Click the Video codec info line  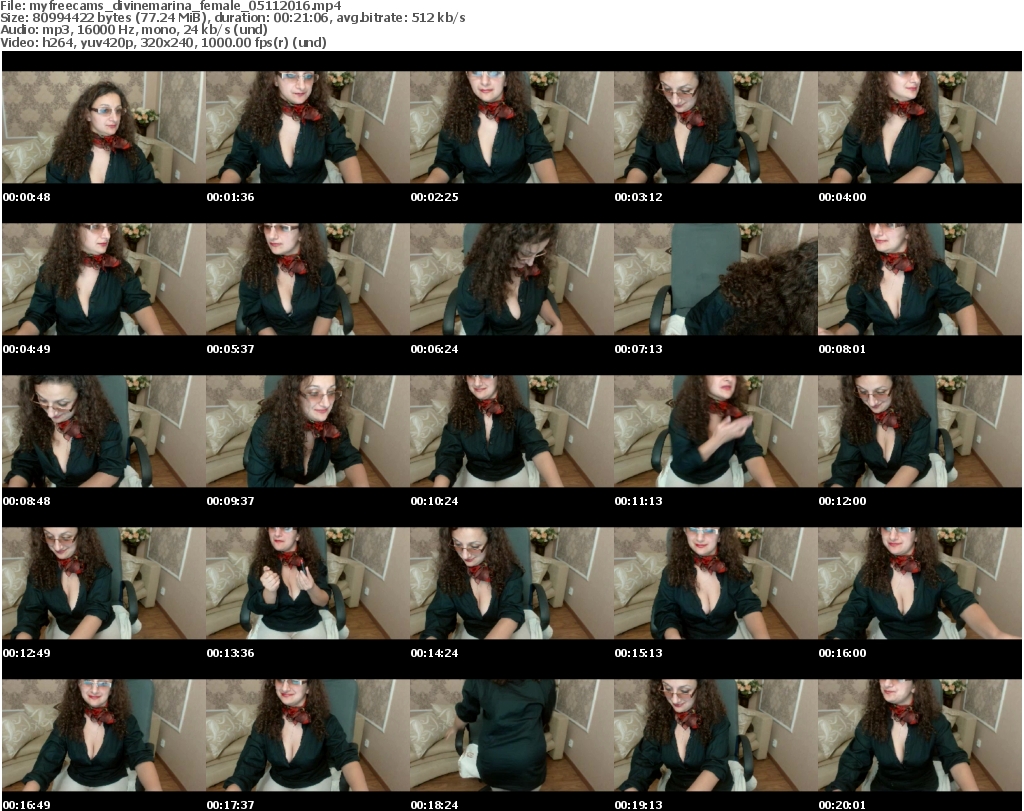164,42
